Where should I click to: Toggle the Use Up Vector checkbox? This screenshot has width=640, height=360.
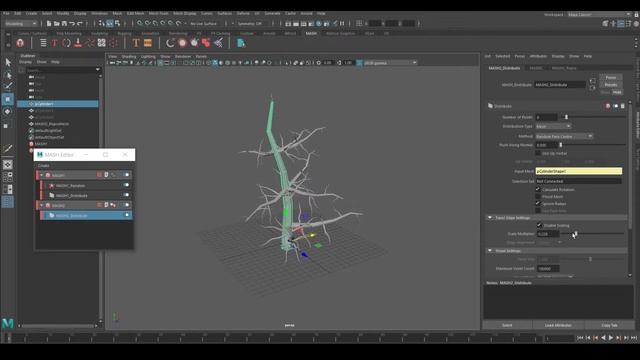(x=538, y=153)
